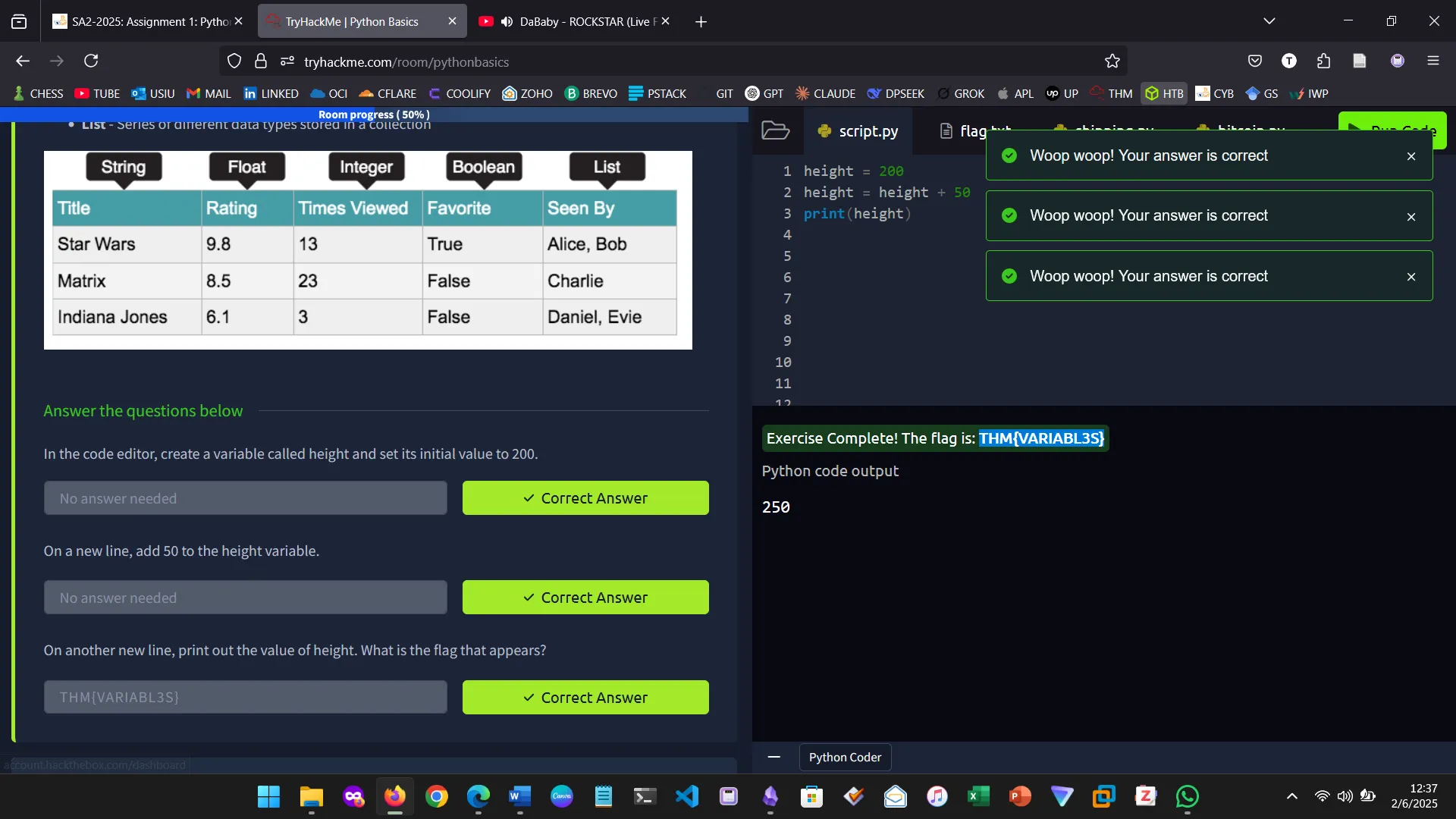Expand the list all tabs dropdown arrow
The height and width of the screenshot is (819, 1456).
click(1269, 21)
